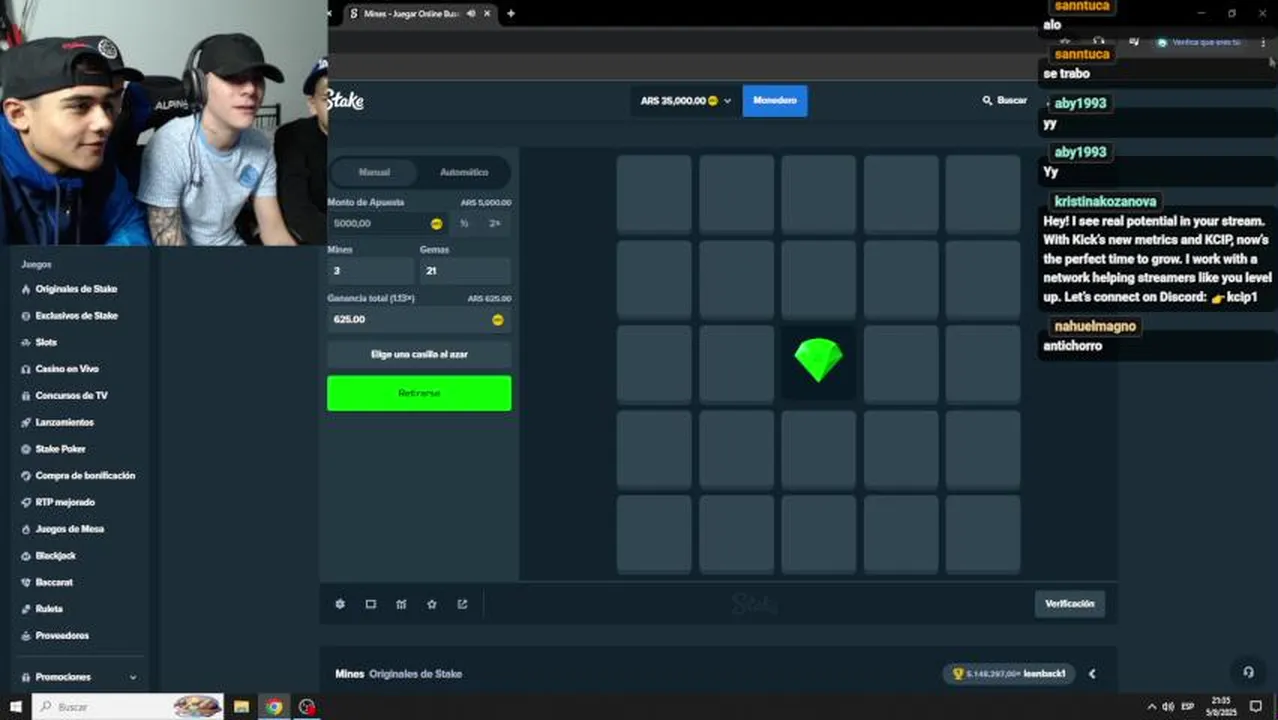1278x720 pixels.
Task: Click the tab mute speaker icon
Action: pyautogui.click(x=471, y=14)
